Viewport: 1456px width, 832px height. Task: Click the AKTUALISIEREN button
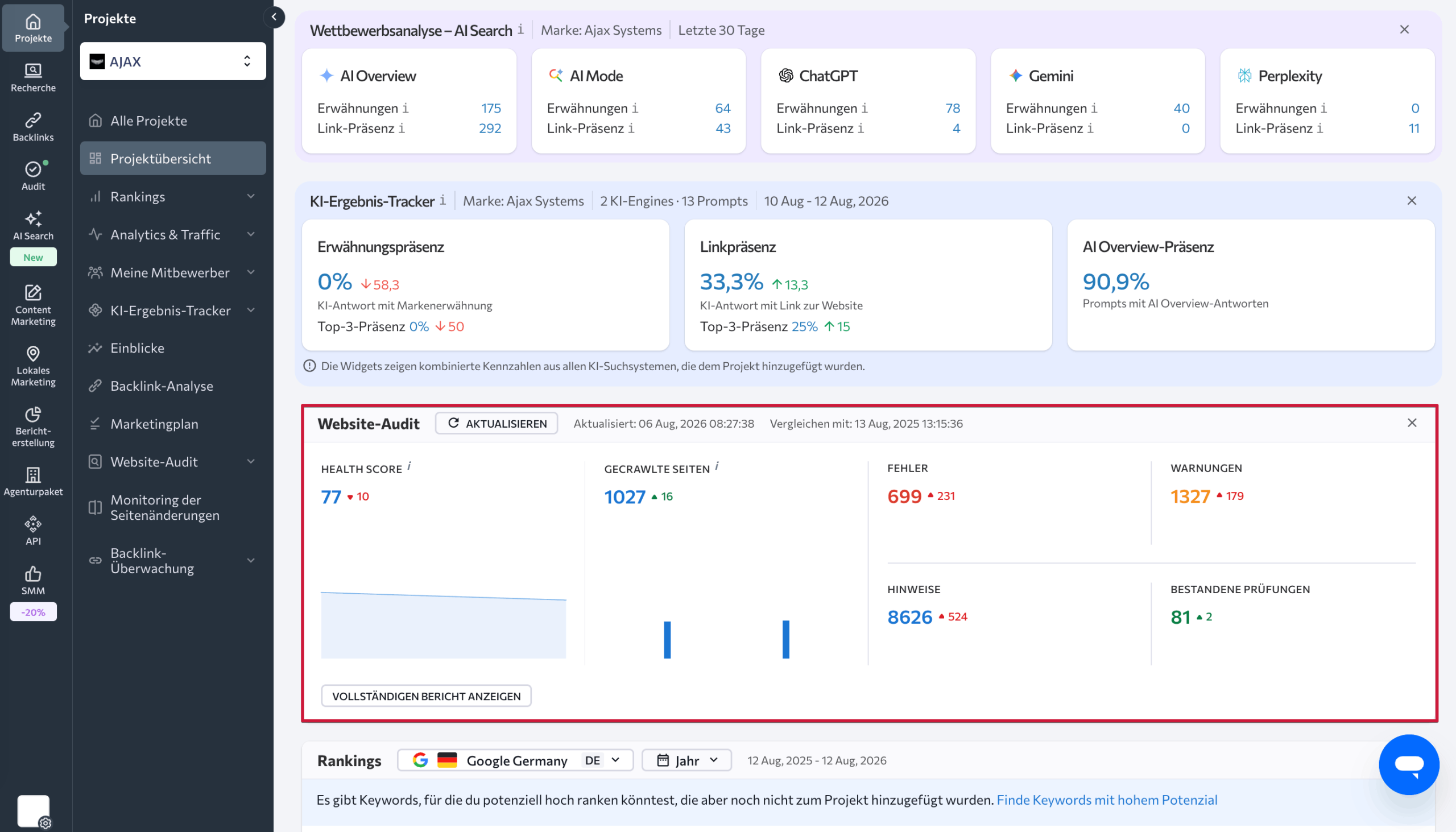[496, 424]
